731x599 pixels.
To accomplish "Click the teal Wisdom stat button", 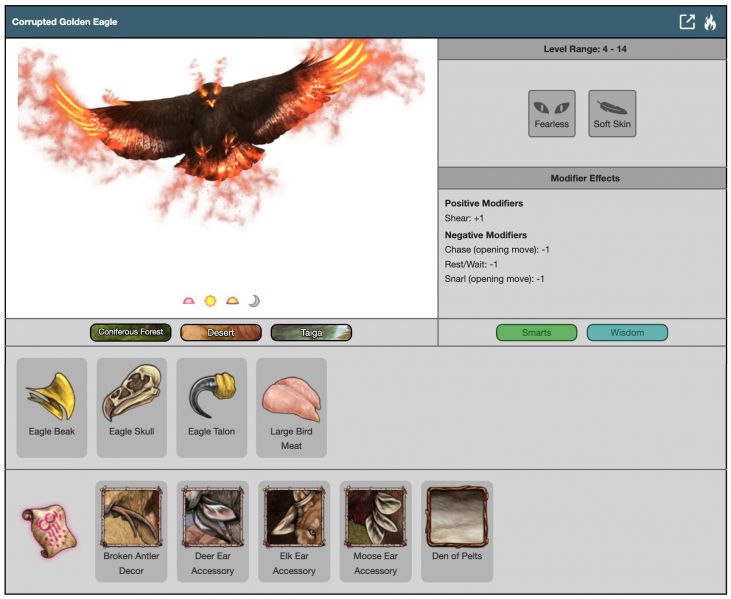I will pos(627,332).
